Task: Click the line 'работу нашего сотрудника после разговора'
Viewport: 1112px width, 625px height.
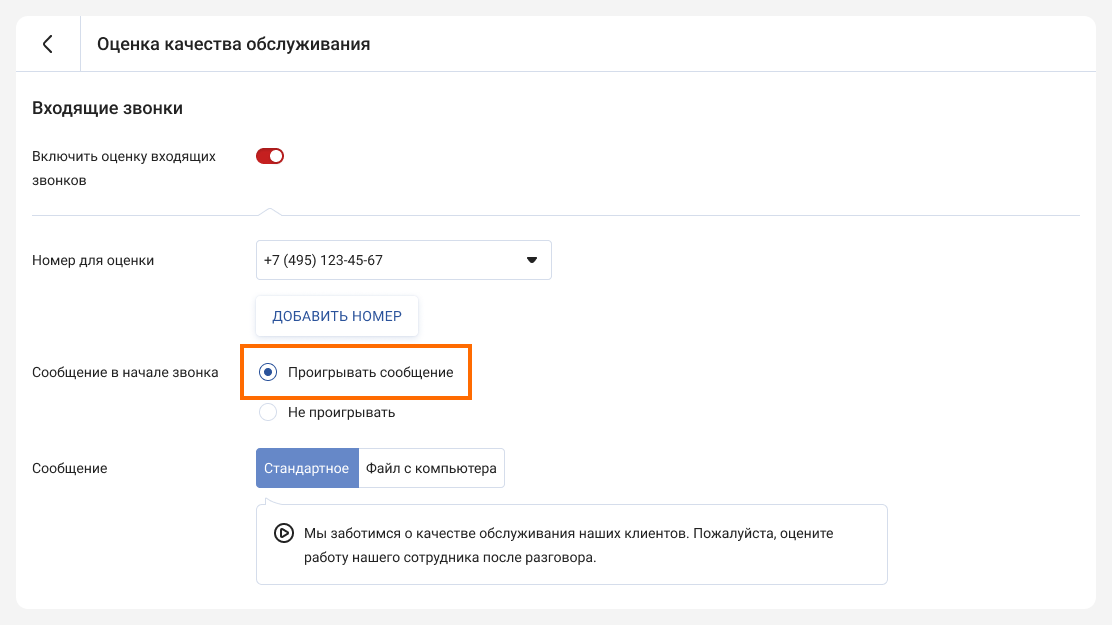Action: pyautogui.click(x=449, y=557)
